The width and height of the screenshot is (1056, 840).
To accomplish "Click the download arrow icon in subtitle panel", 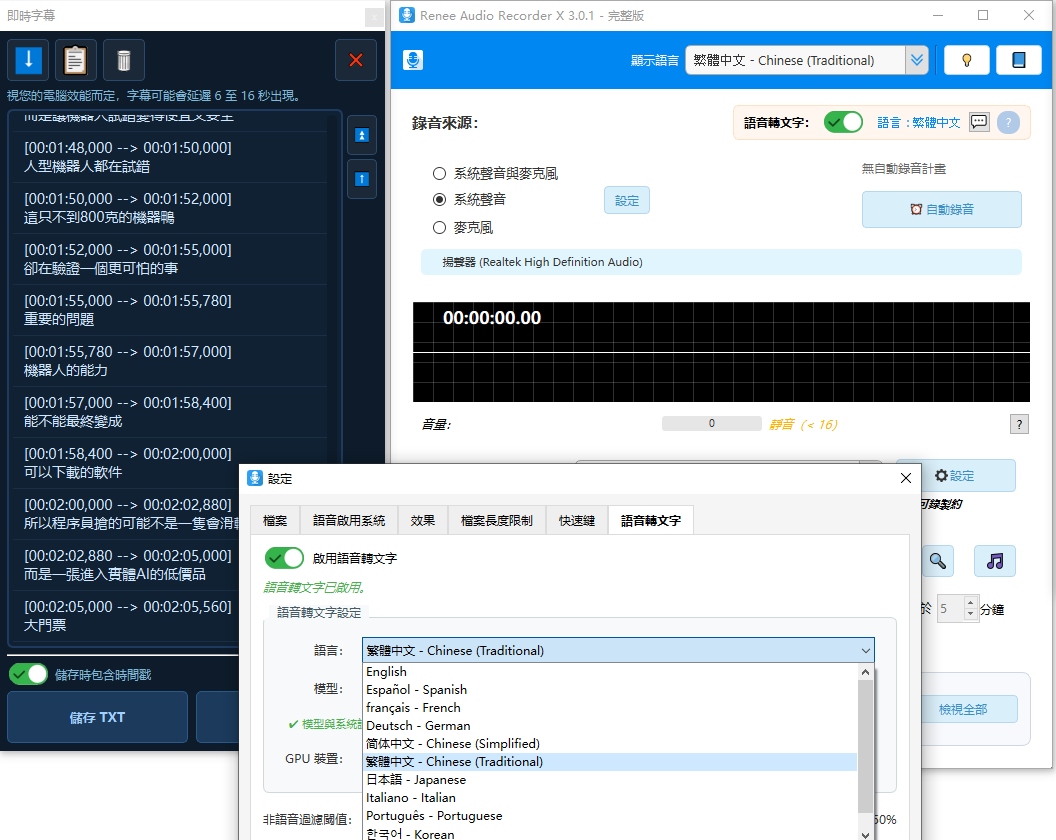I will (x=28, y=60).
